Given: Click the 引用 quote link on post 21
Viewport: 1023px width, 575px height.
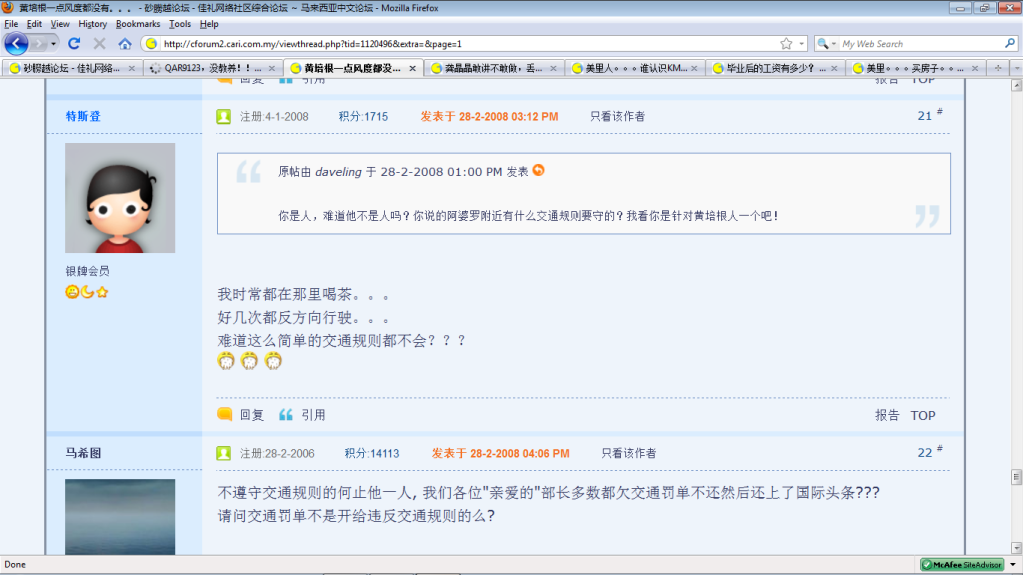Looking at the screenshot, I should 313,415.
